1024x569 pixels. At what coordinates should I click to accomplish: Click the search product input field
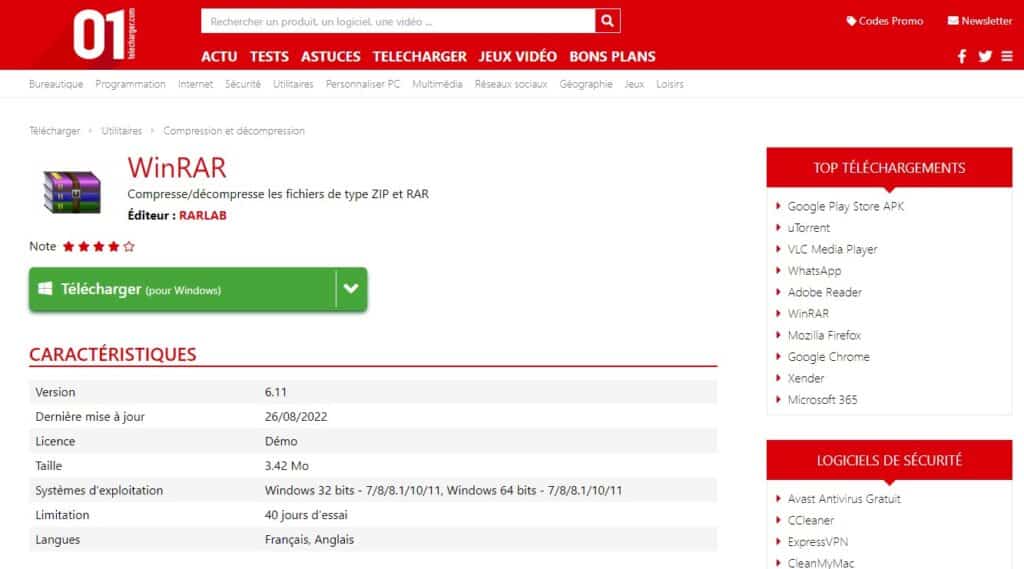tap(397, 21)
